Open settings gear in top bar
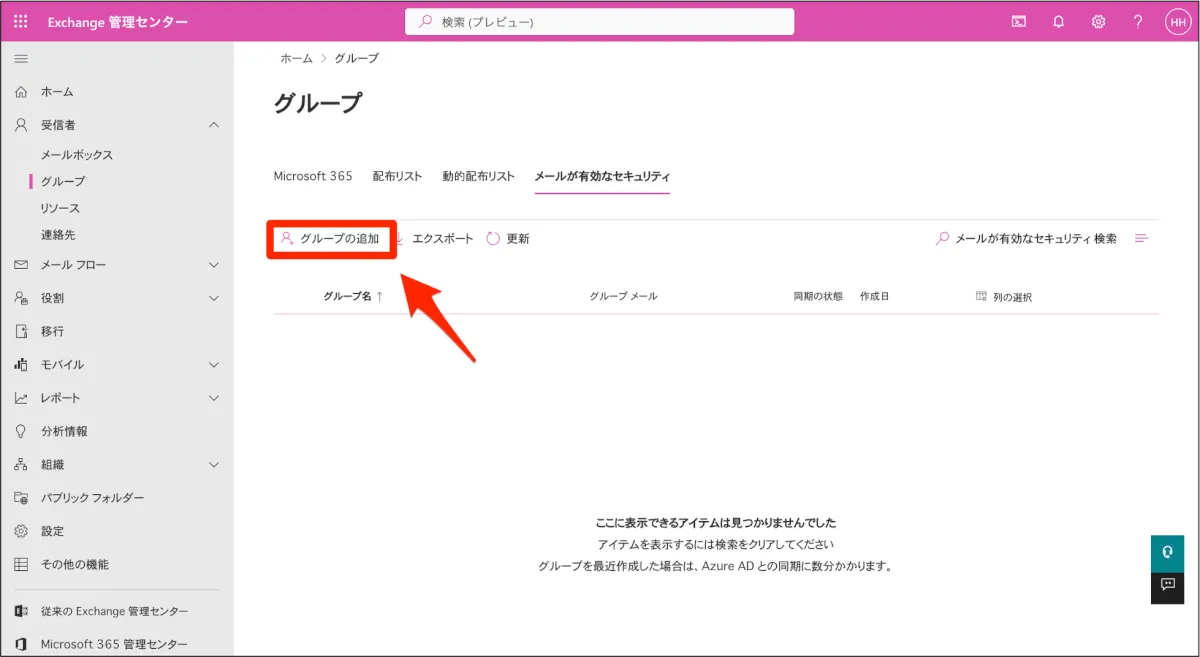Screen dimensions: 1200x657 tap(1098, 21)
